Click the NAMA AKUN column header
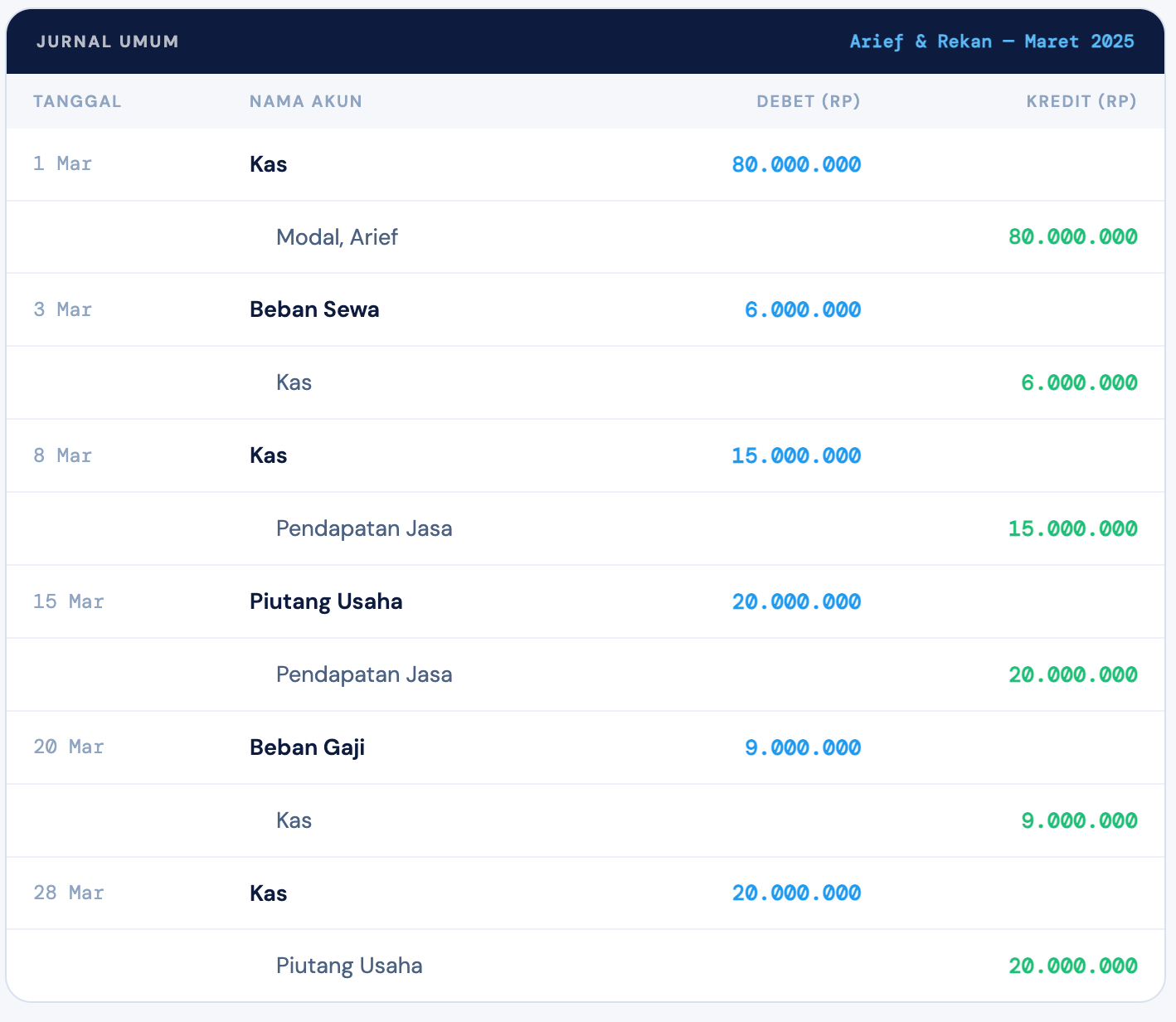The height and width of the screenshot is (1022, 1176). (305, 101)
